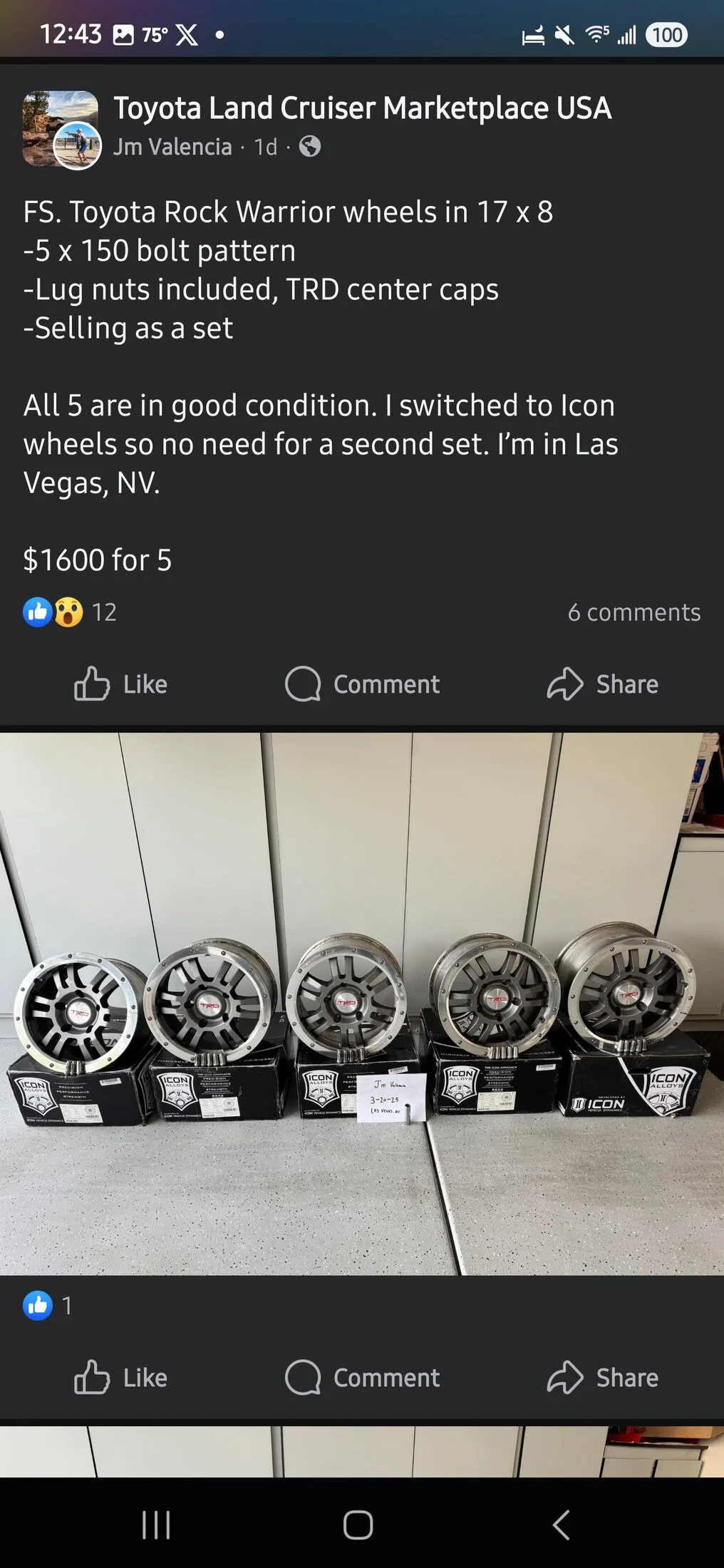This screenshot has width=724, height=1568.
Task: Open the recent apps navigation button
Action: pos(156,1525)
